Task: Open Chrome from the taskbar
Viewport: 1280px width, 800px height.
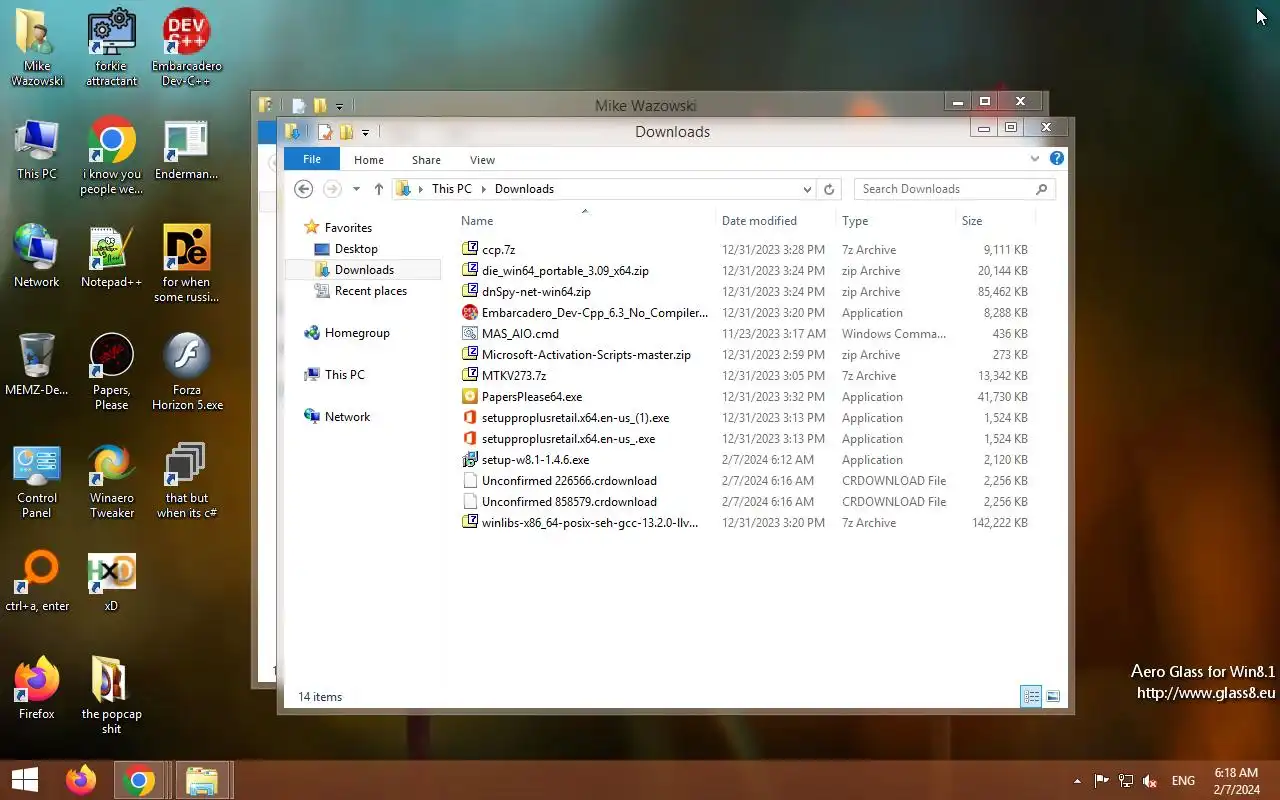Action: 139,780
